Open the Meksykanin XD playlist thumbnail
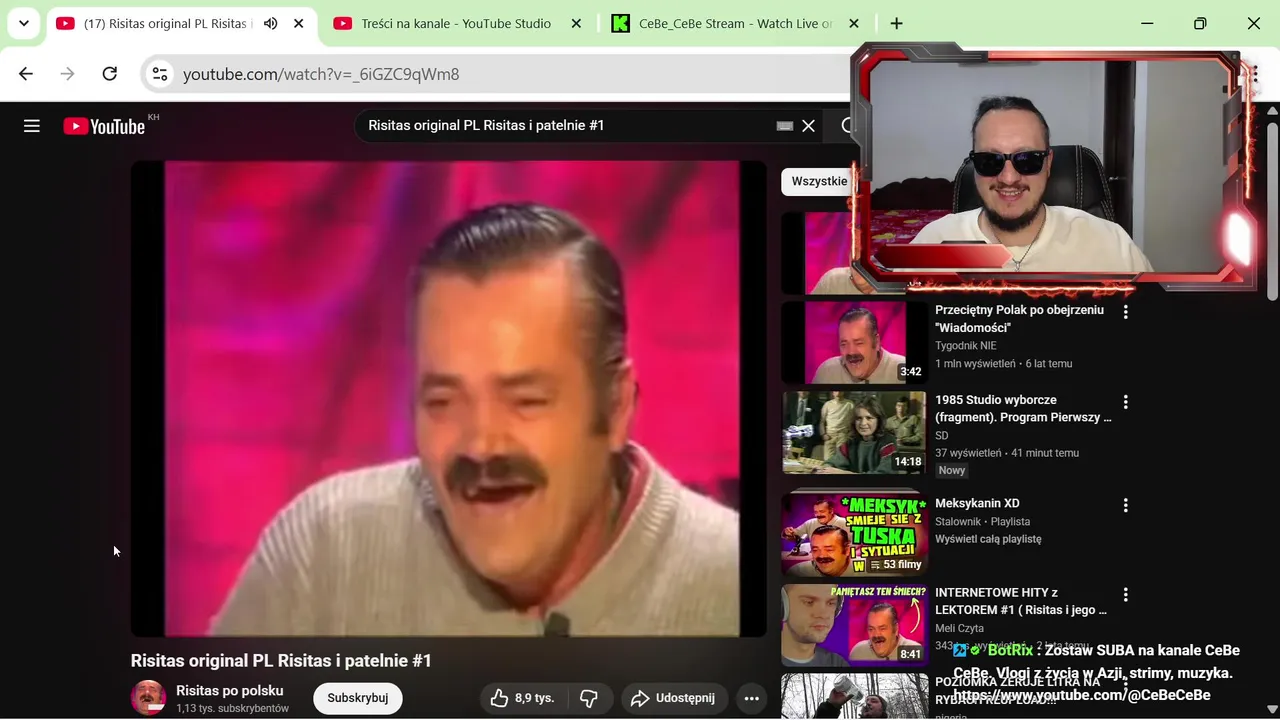This screenshot has width=1280, height=720. coord(854,534)
